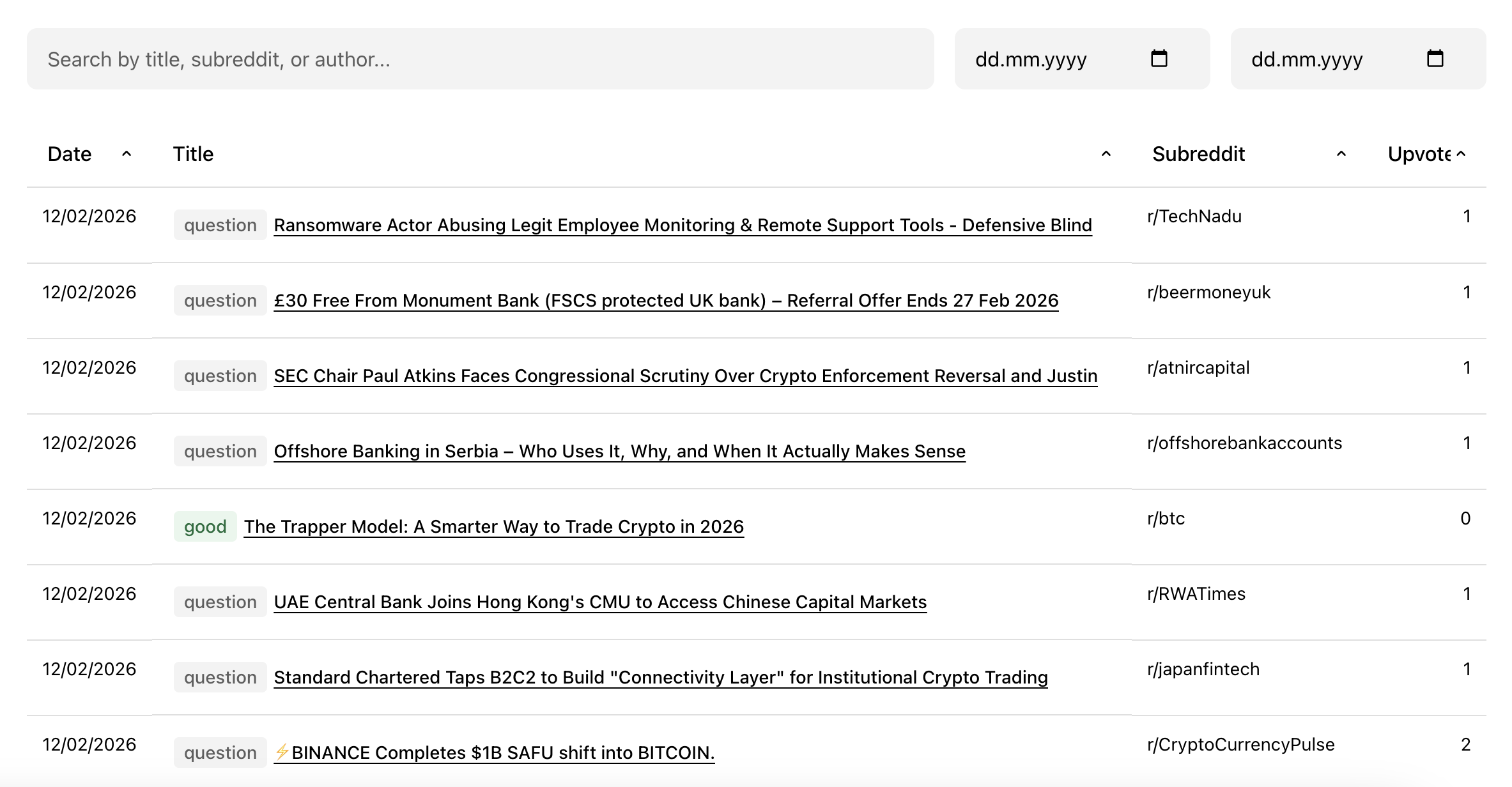The image size is (1512, 787).
Task: Click the 'question' tag on Offshore Banking row
Action: pyautogui.click(x=219, y=451)
